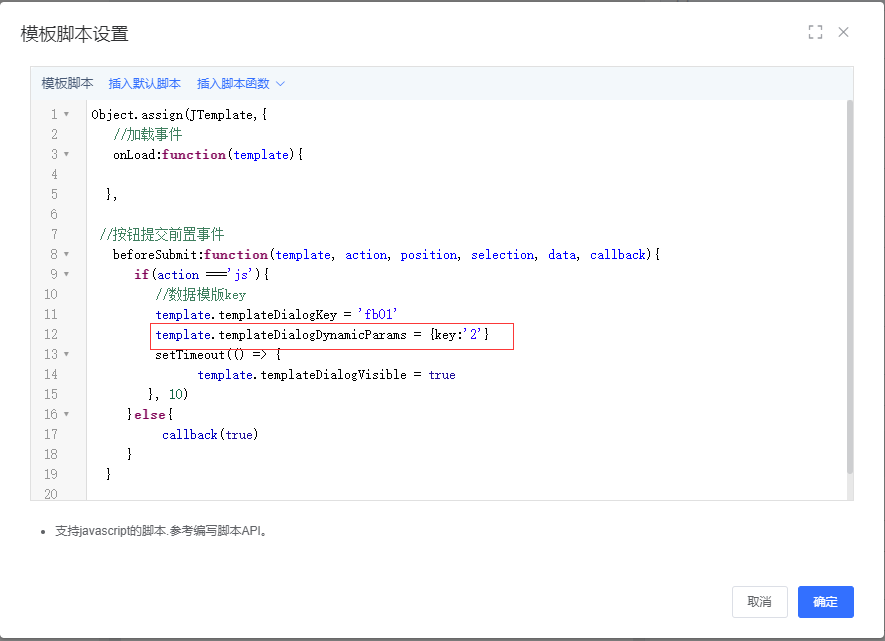Place cursor in templateDialogDynamicParams line

(322, 335)
